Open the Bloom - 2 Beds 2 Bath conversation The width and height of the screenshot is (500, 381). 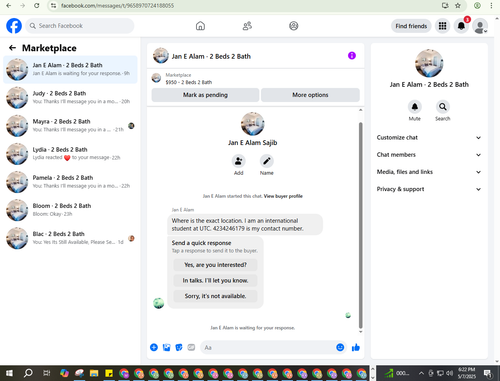coord(70,210)
